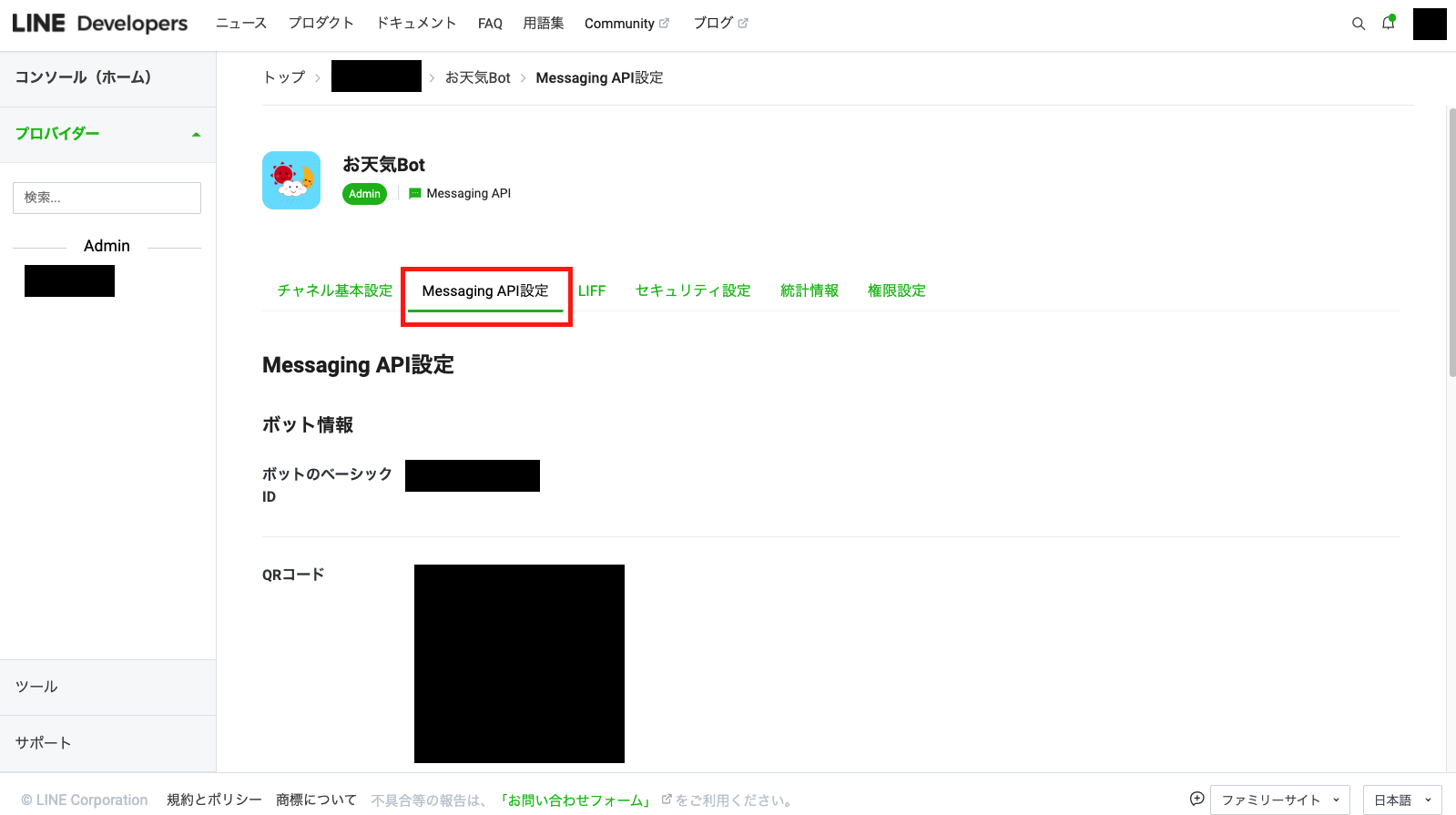Open the お問い合わせフォーム link
Screen dimensions: 1456x815
tap(576, 800)
